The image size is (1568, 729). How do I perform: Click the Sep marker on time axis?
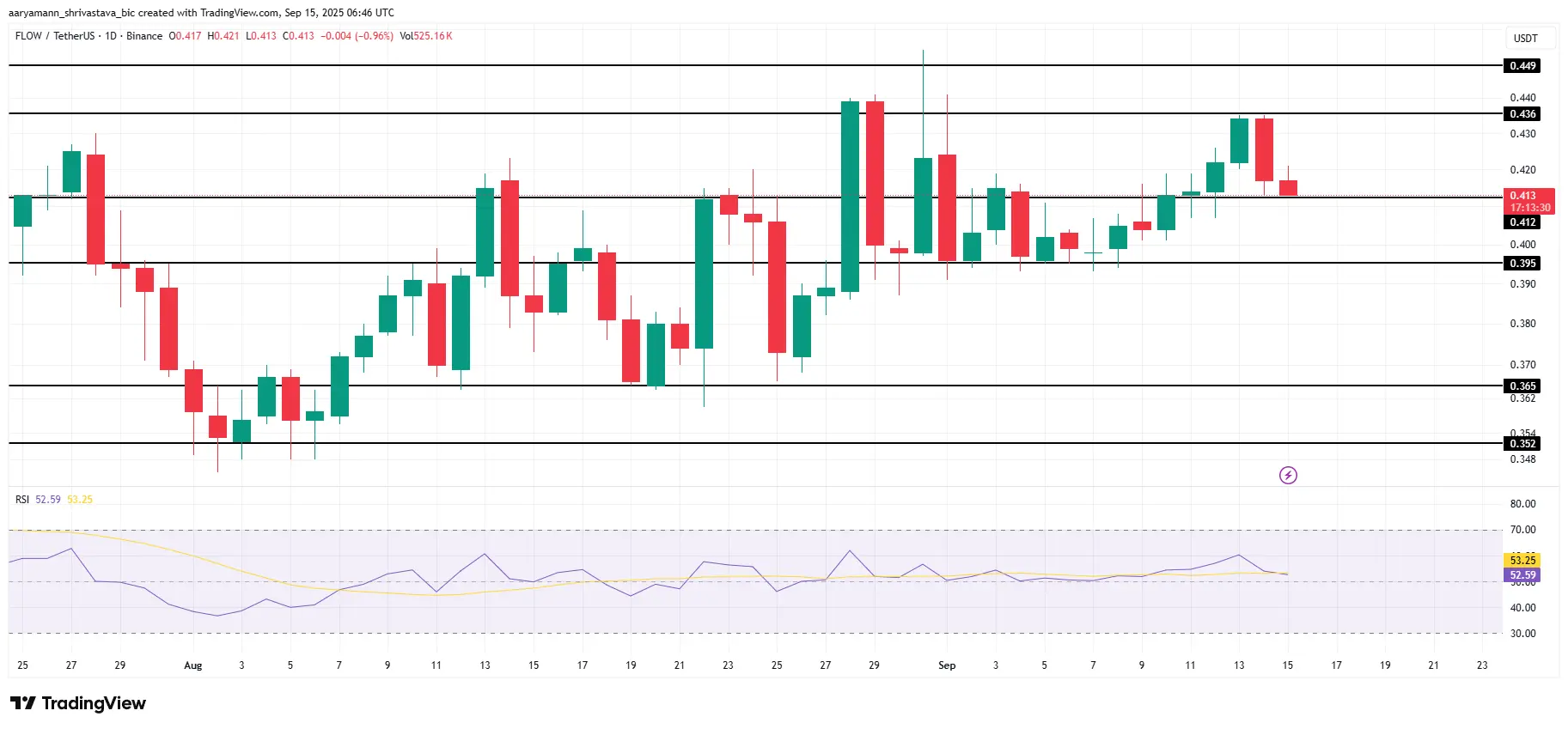click(947, 665)
